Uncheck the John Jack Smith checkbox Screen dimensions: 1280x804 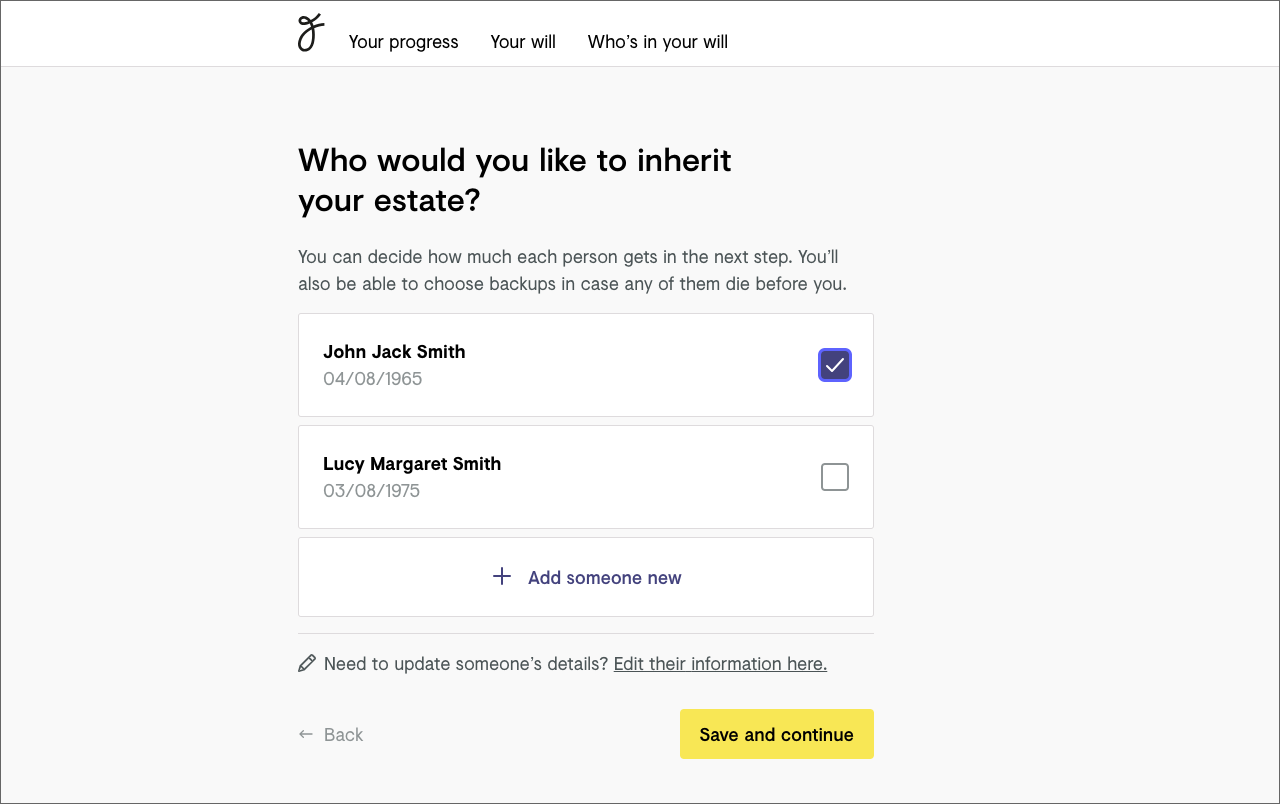pyautogui.click(x=834, y=365)
